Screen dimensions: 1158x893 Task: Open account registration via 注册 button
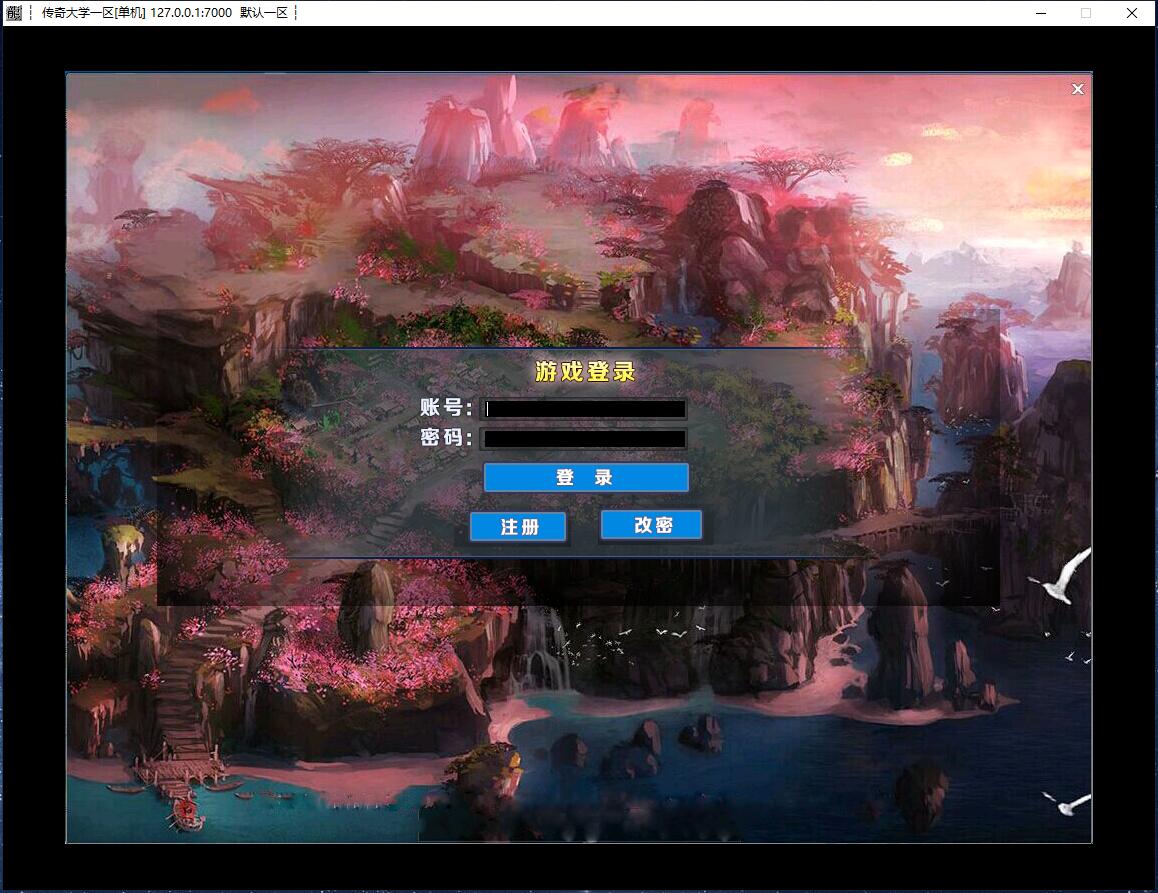518,527
